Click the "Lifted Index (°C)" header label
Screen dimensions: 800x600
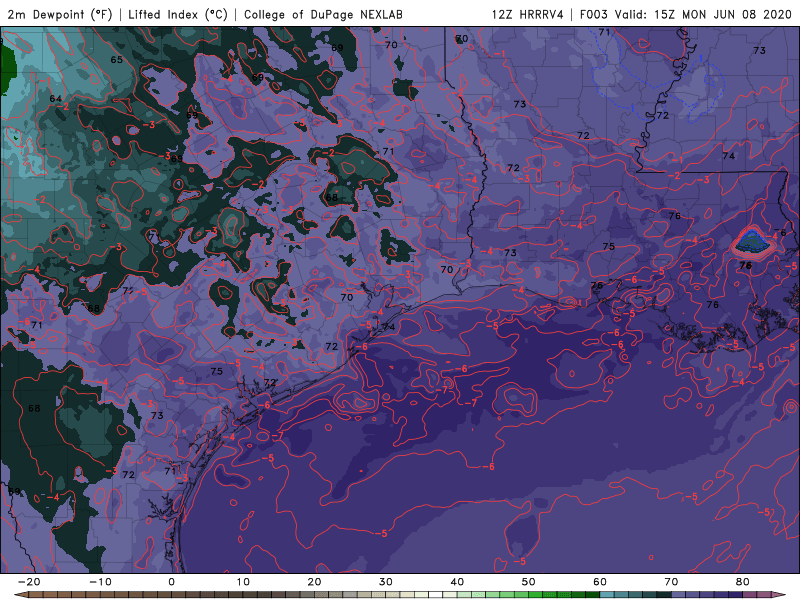point(178,14)
